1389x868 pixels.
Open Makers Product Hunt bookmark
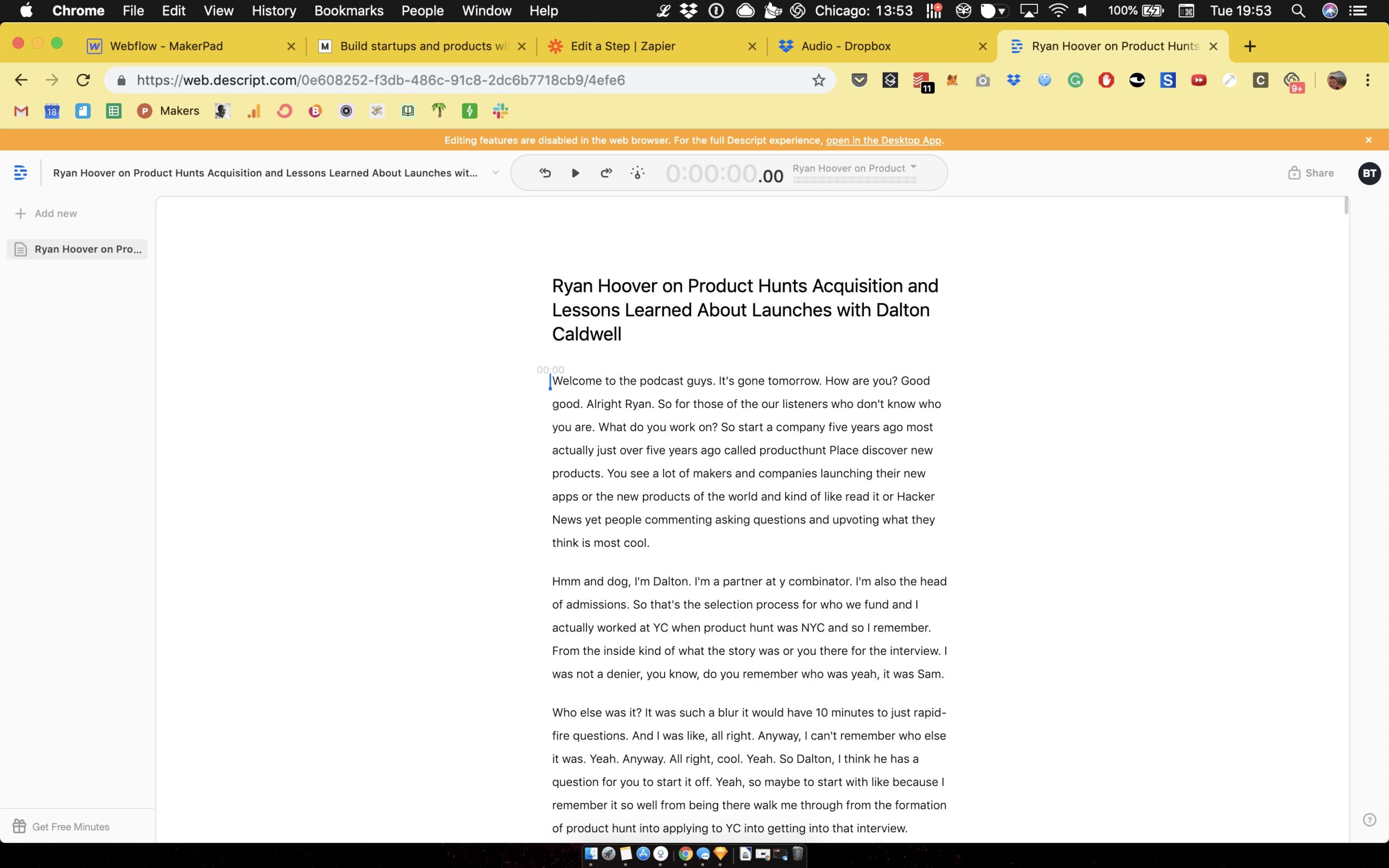168,111
